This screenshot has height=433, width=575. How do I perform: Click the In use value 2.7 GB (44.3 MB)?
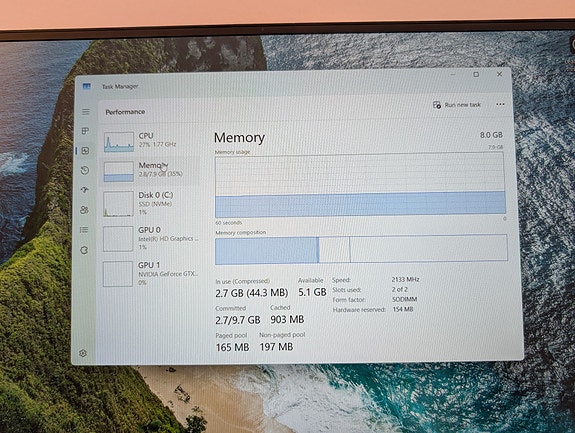252,293
